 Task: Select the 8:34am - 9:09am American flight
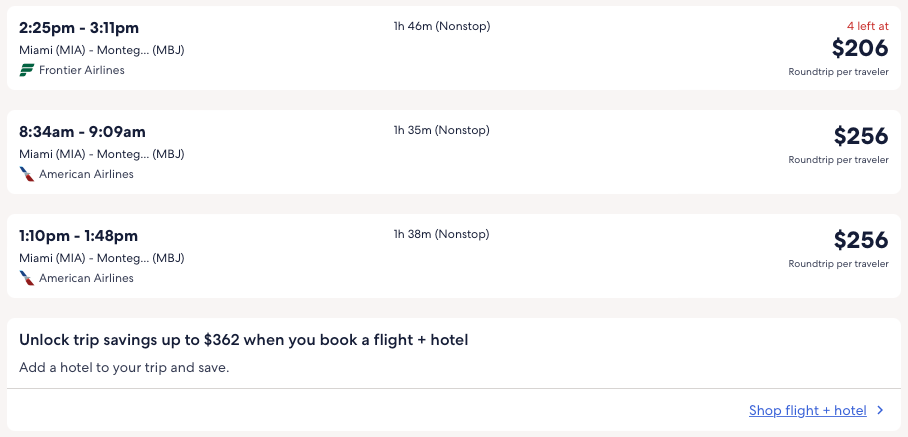[x=82, y=131]
